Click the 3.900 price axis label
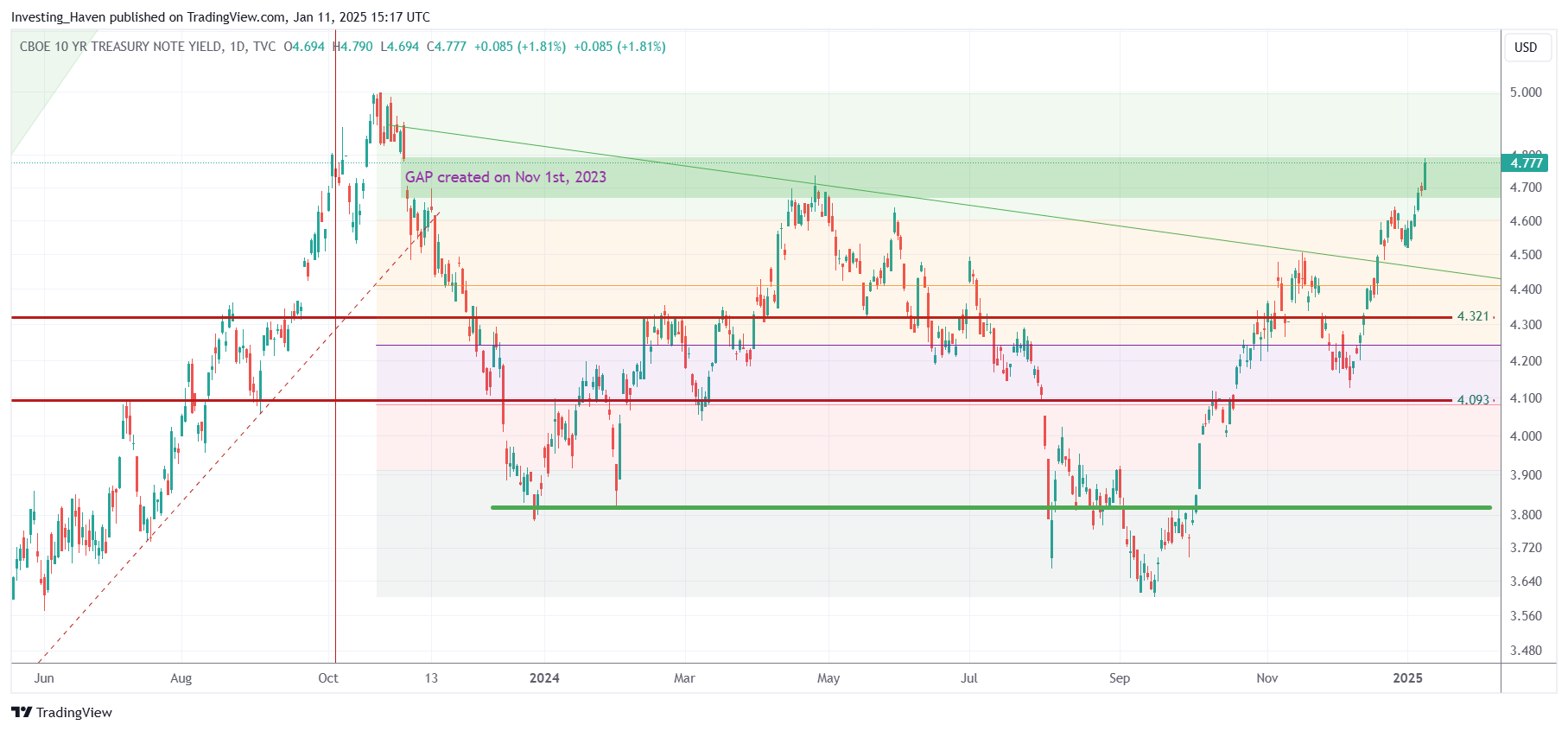The image size is (1568, 731). point(1526,475)
